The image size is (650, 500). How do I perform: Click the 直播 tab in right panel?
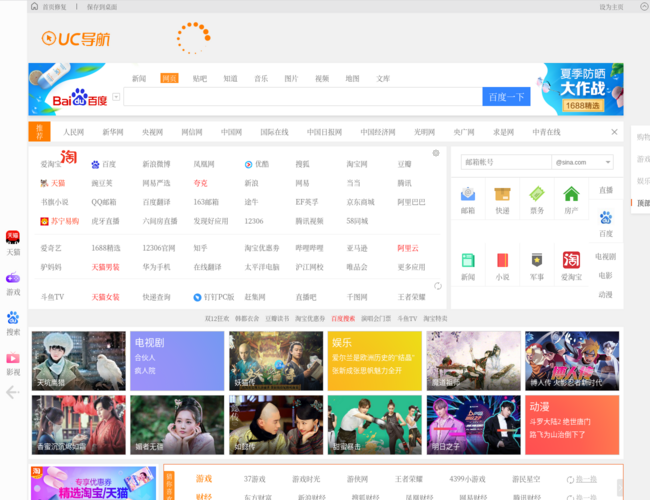tap(606, 190)
